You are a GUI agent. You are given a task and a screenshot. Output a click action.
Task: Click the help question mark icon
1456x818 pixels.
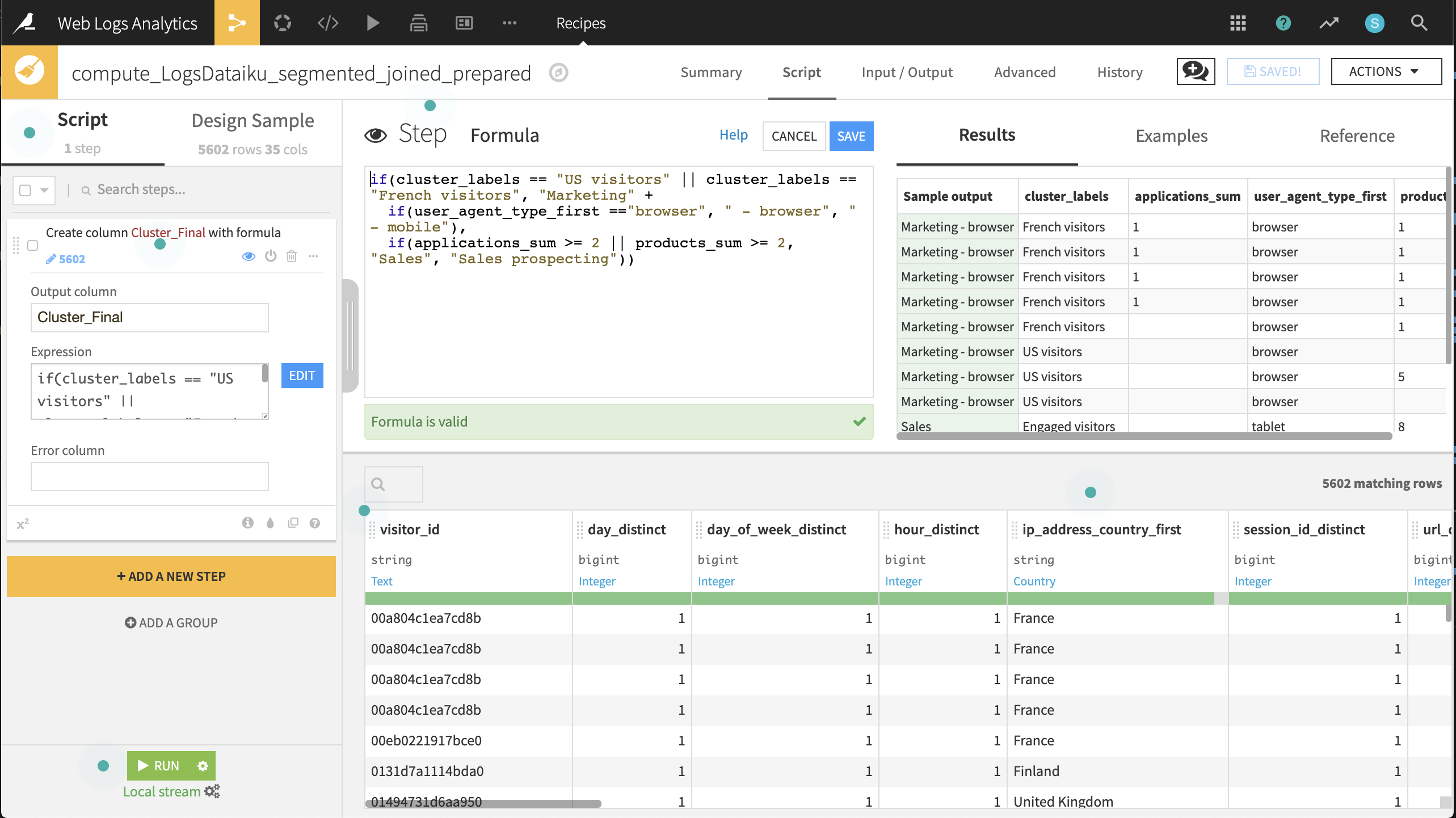pos(1283,23)
